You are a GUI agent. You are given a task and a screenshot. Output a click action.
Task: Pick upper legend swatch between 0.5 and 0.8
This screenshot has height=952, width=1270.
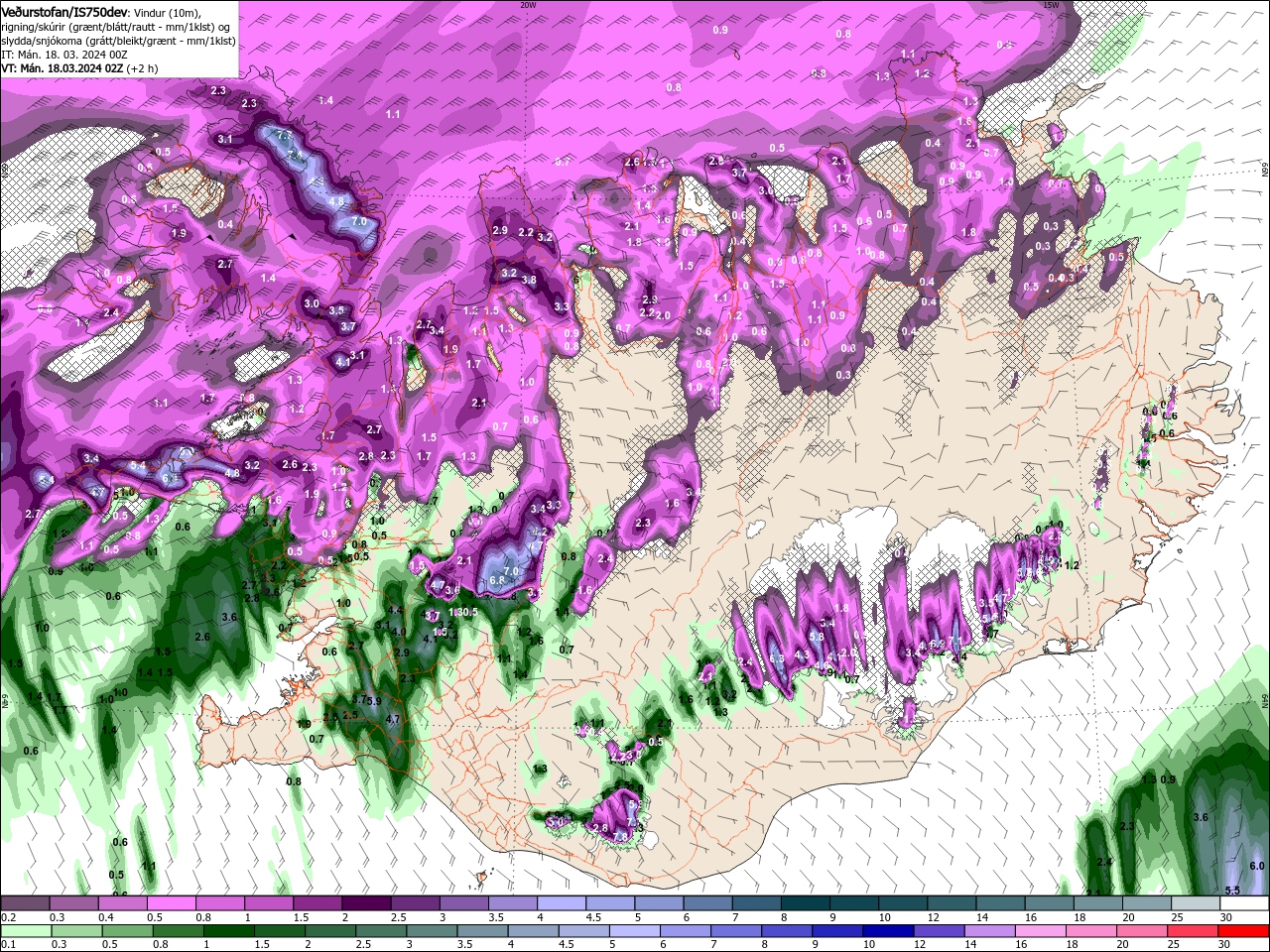[171, 903]
